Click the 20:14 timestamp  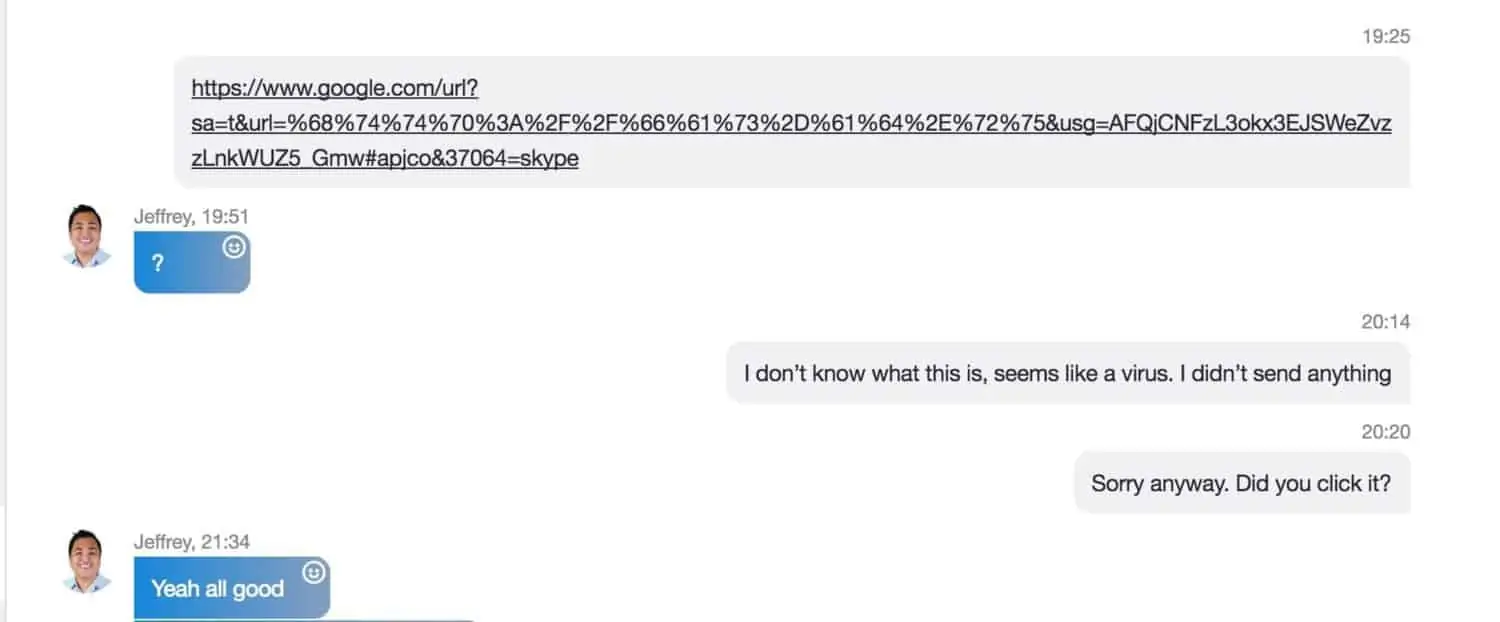1386,322
